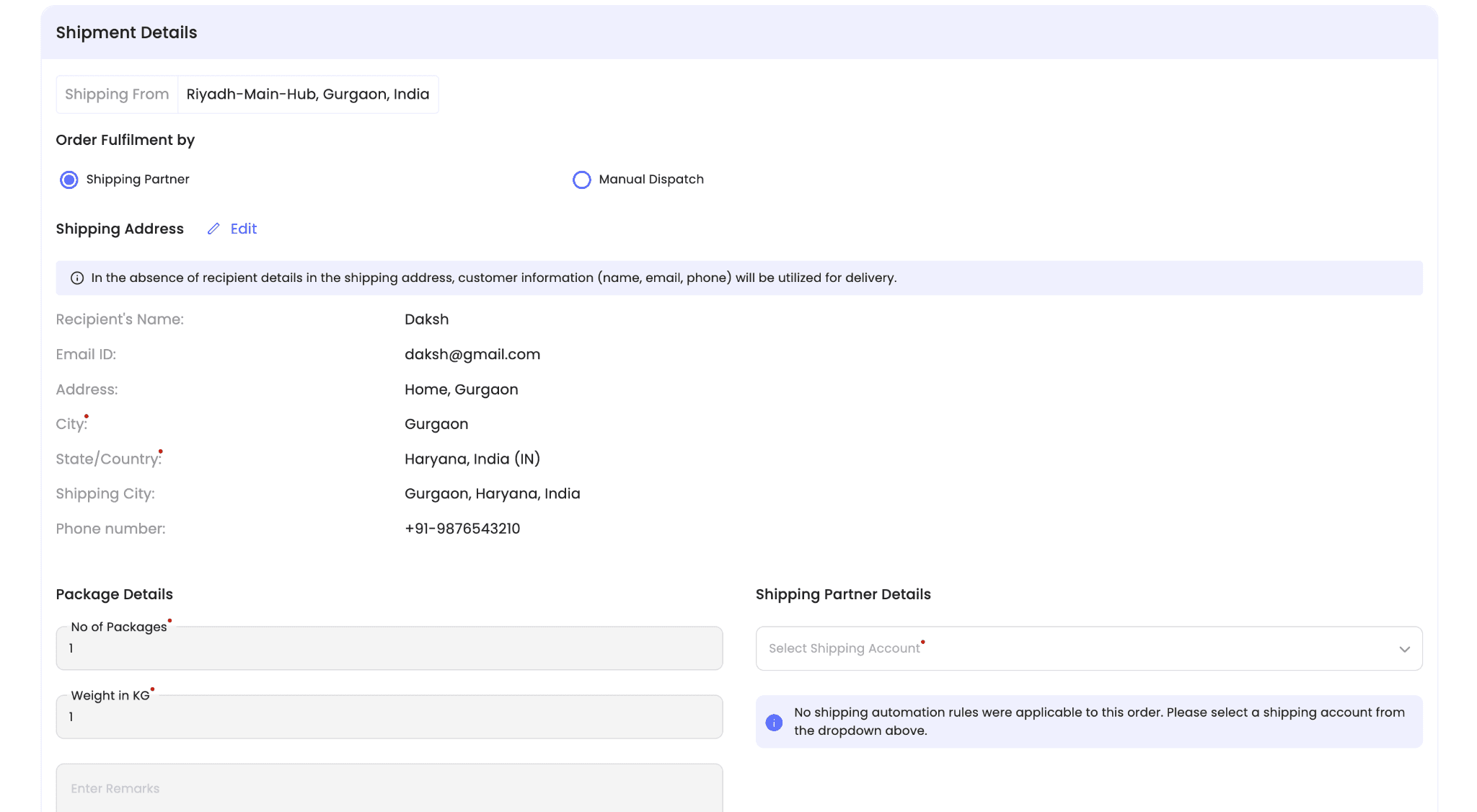Click the Shipping From location value
The width and height of the screenshot is (1477, 812).
[x=308, y=94]
